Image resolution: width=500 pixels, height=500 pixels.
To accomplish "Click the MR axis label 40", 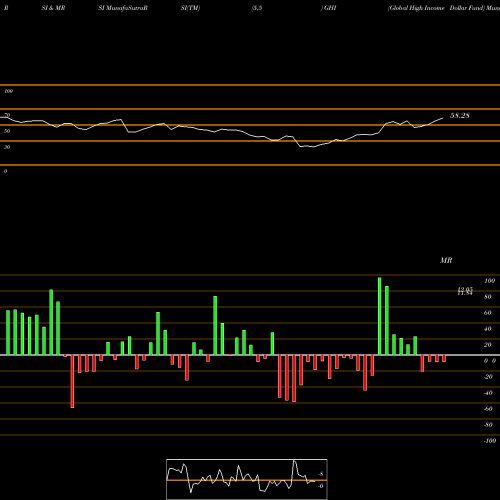I will pos(488,329).
